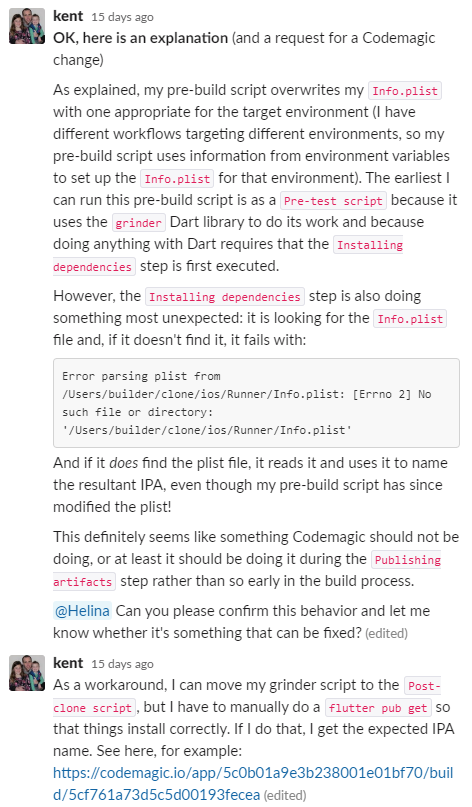472x807 pixels.
Task: Click the first Info.plist code tag
Action: click(x=405, y=91)
